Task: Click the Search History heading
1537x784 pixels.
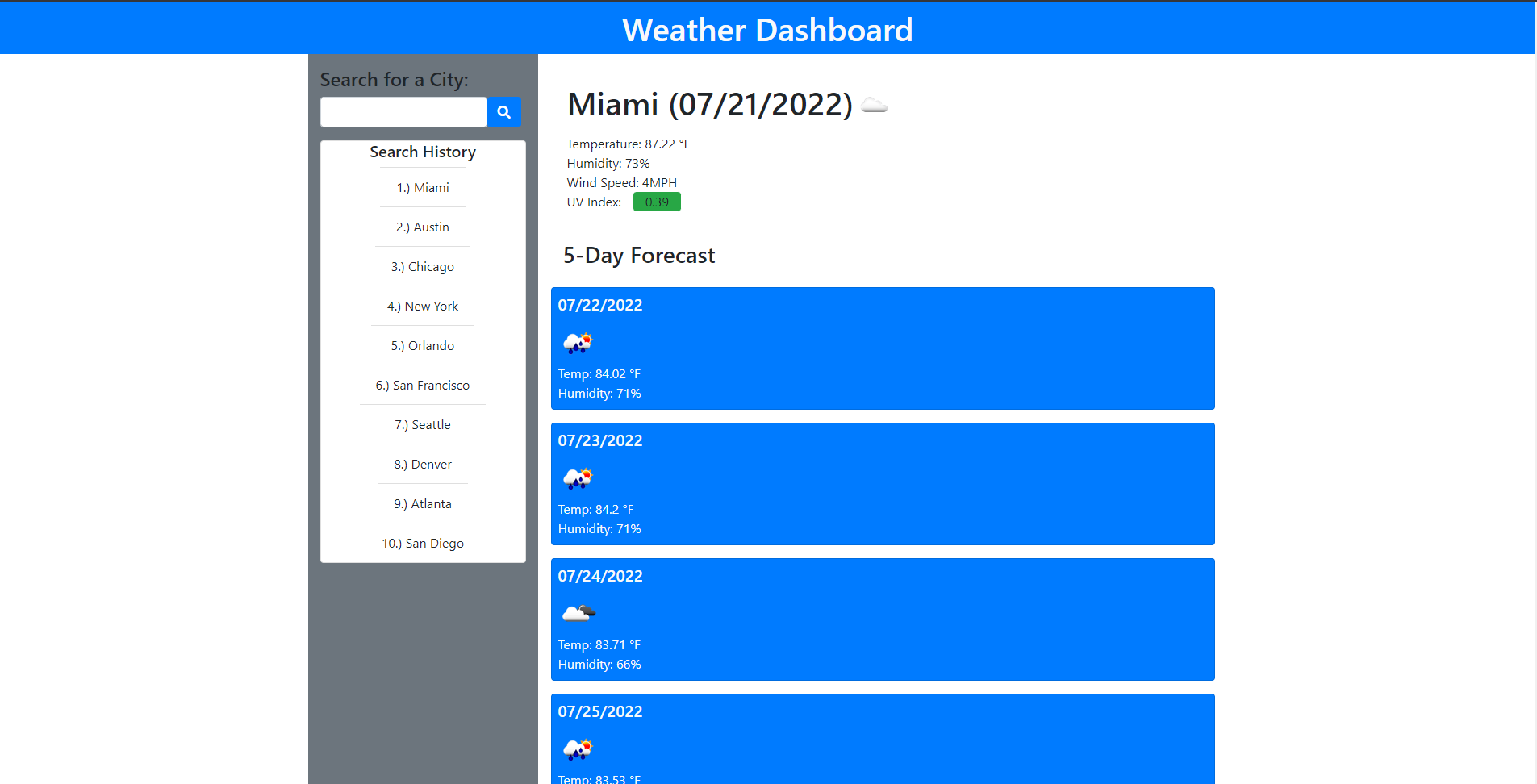Action: (423, 152)
